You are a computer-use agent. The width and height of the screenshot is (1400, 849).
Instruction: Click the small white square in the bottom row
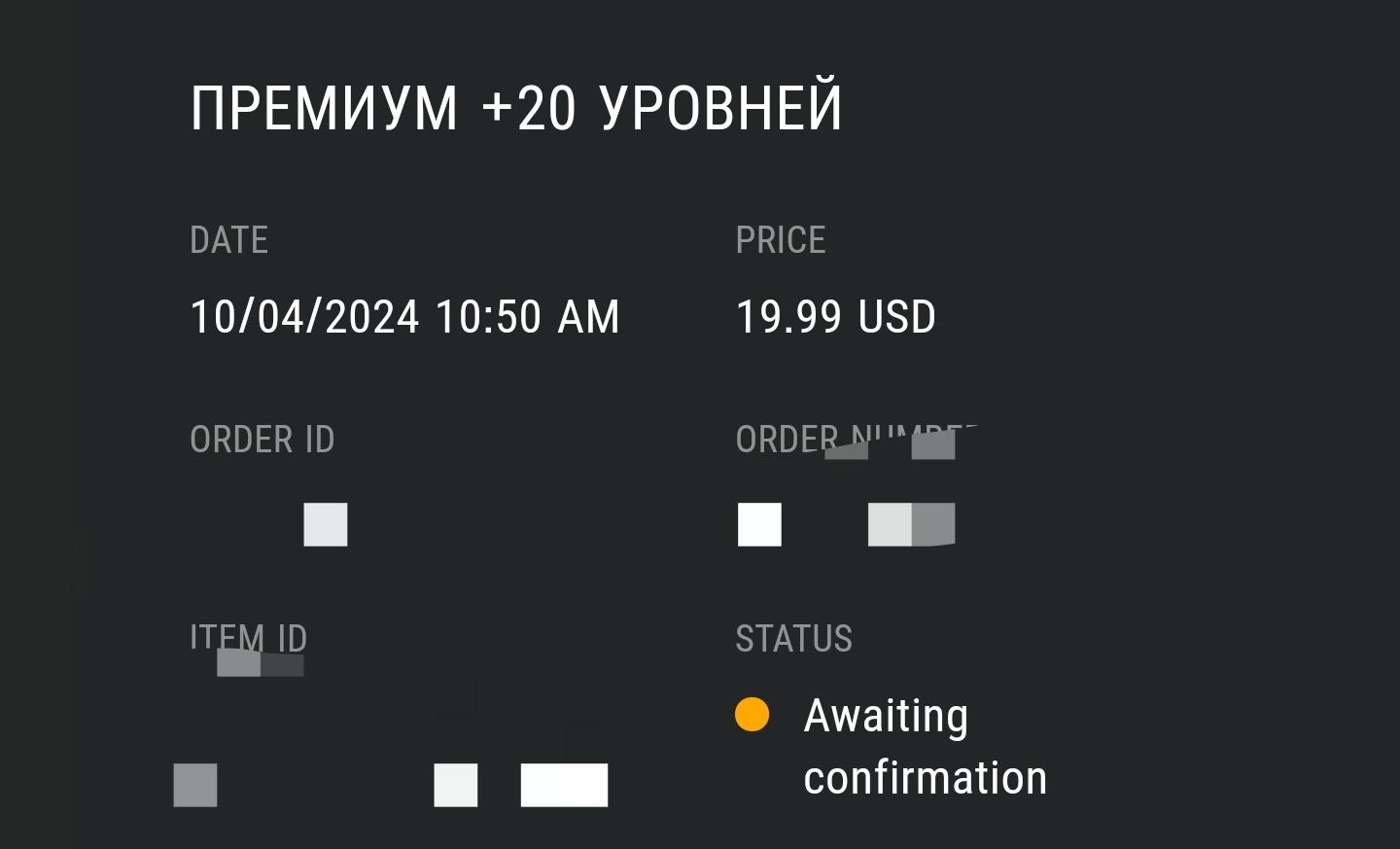point(455,785)
